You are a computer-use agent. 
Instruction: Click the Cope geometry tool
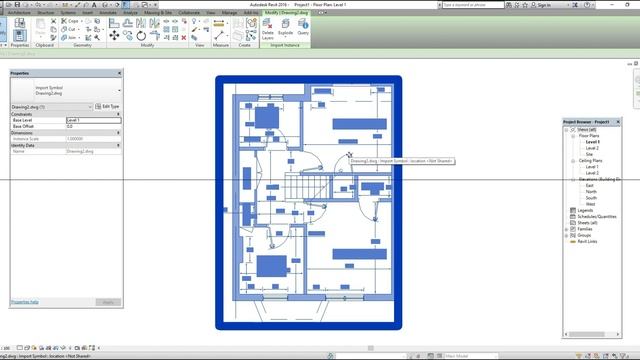point(70,21)
